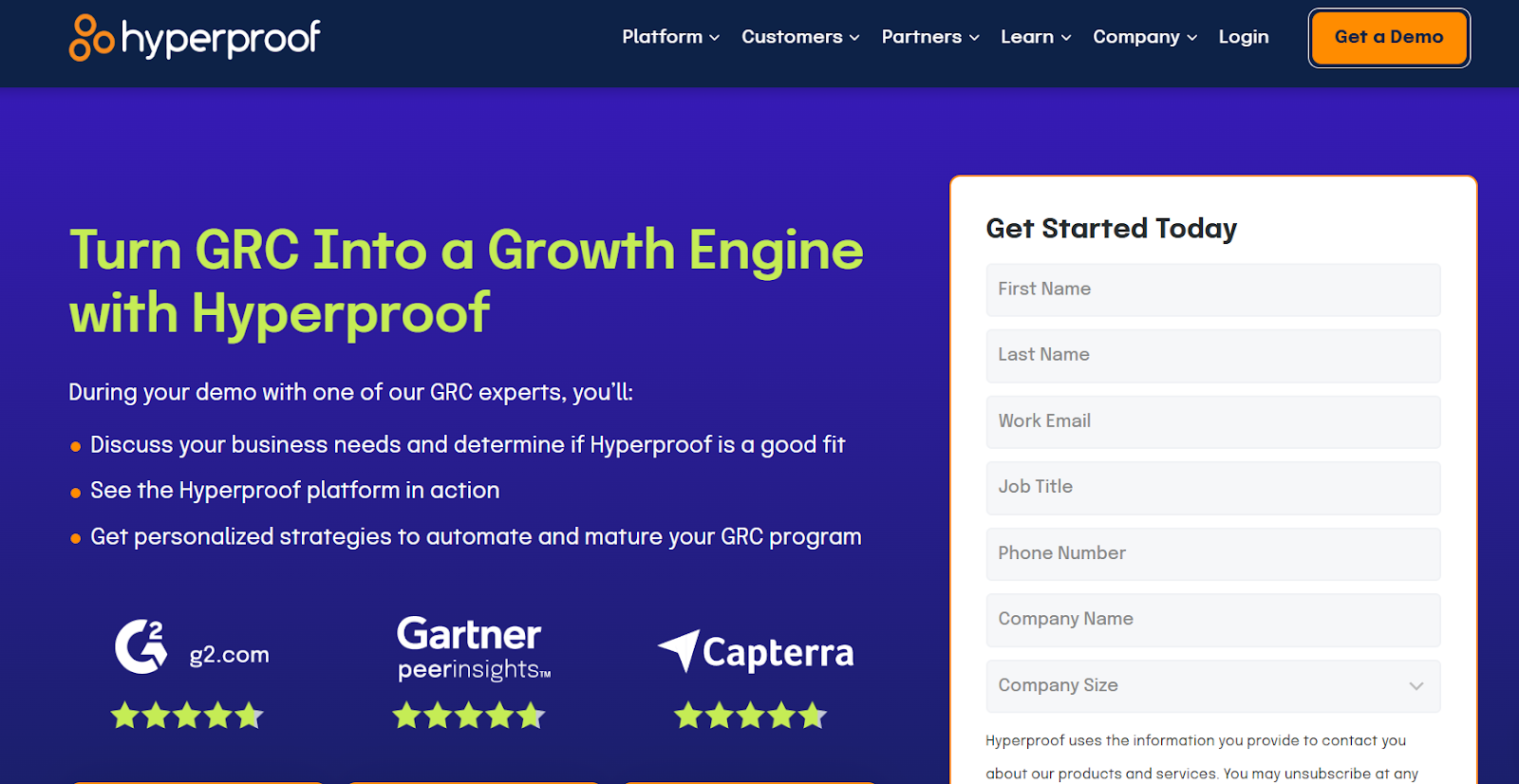Click the Hyperproof privacy notice text

1202,757
